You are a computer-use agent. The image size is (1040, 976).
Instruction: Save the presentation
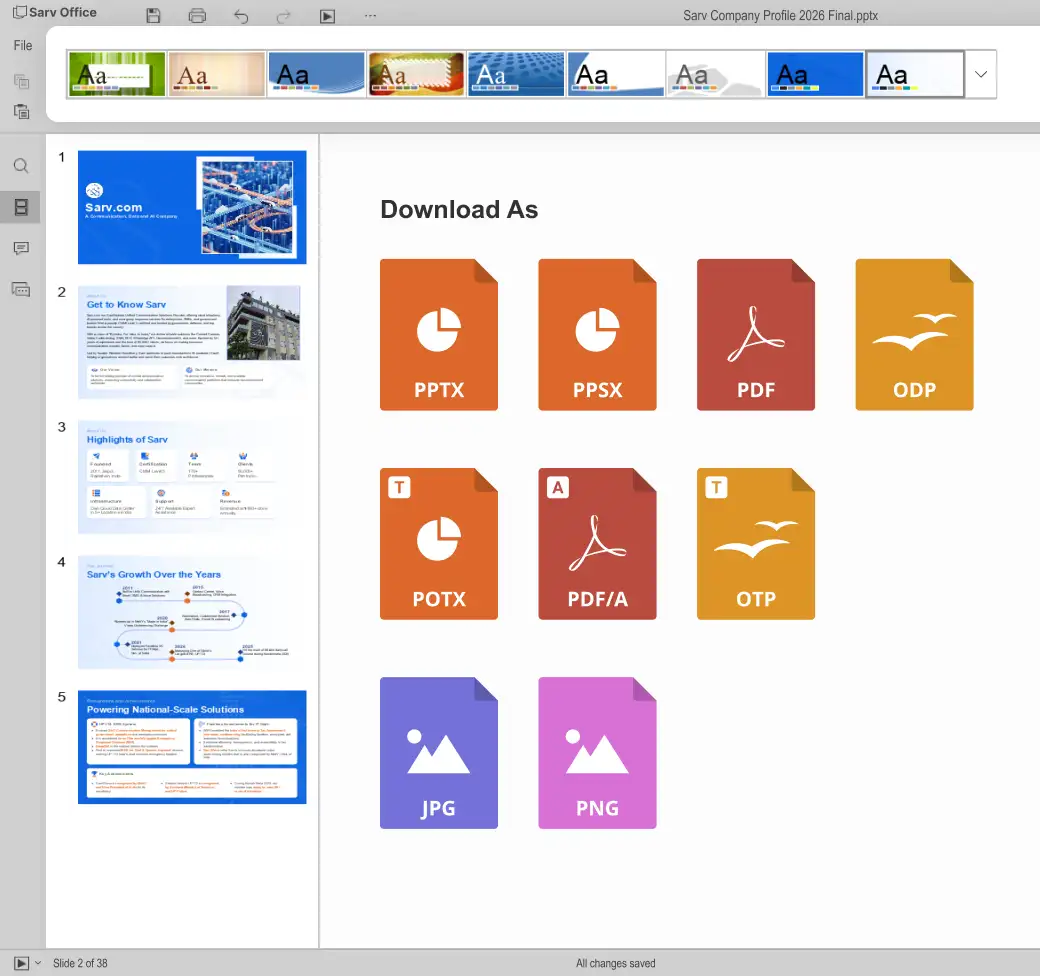(x=151, y=15)
